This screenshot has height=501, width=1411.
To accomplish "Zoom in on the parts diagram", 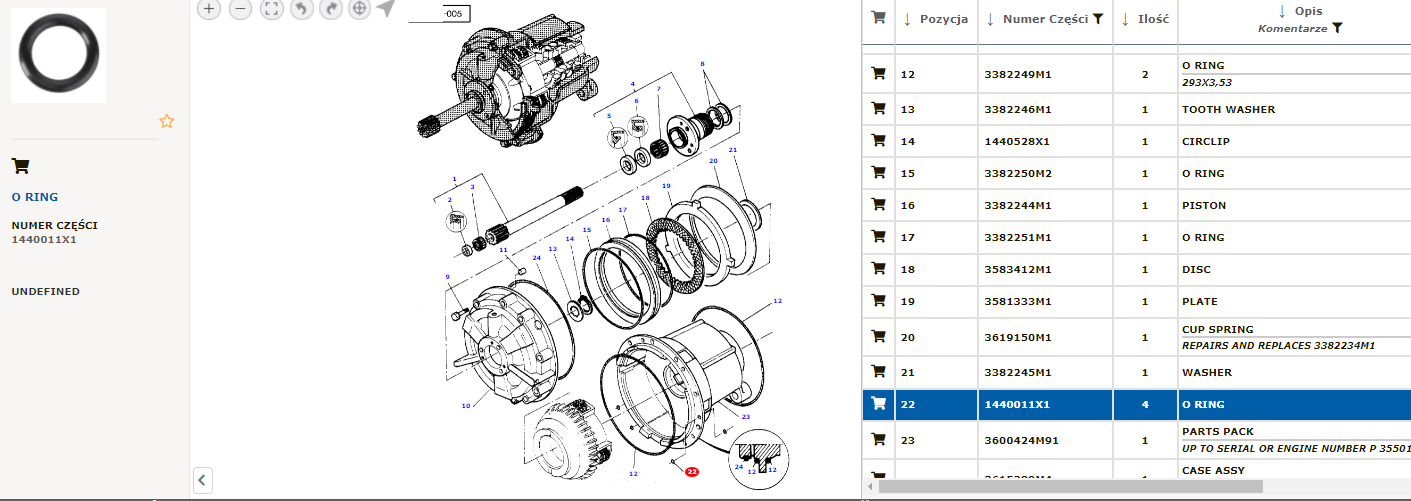I will [208, 9].
